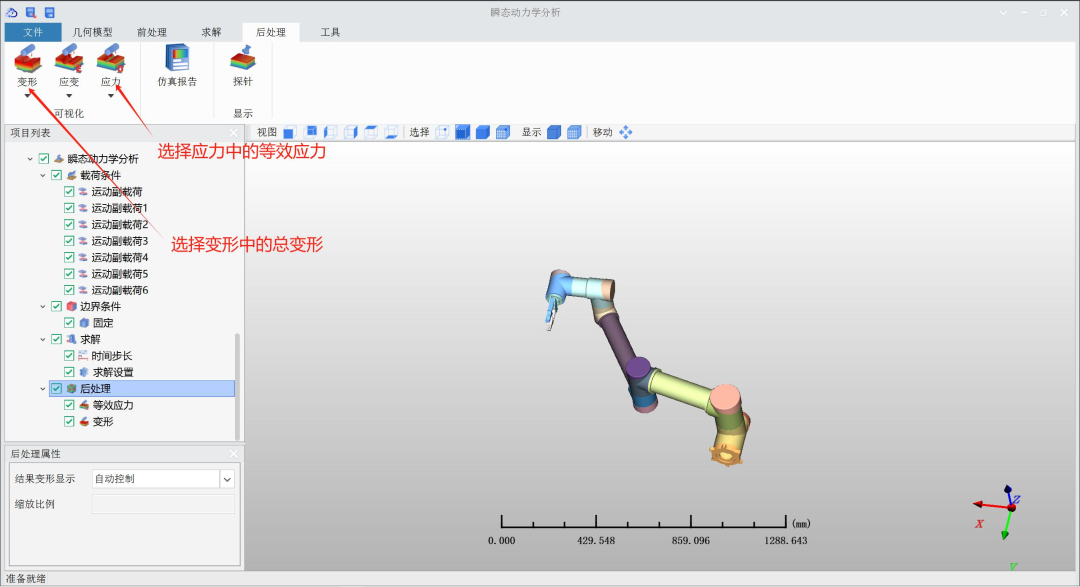Collapse the 瞬态动力学分析 tree node
Image resolution: width=1080 pixels, height=587 pixels.
pos(30,159)
